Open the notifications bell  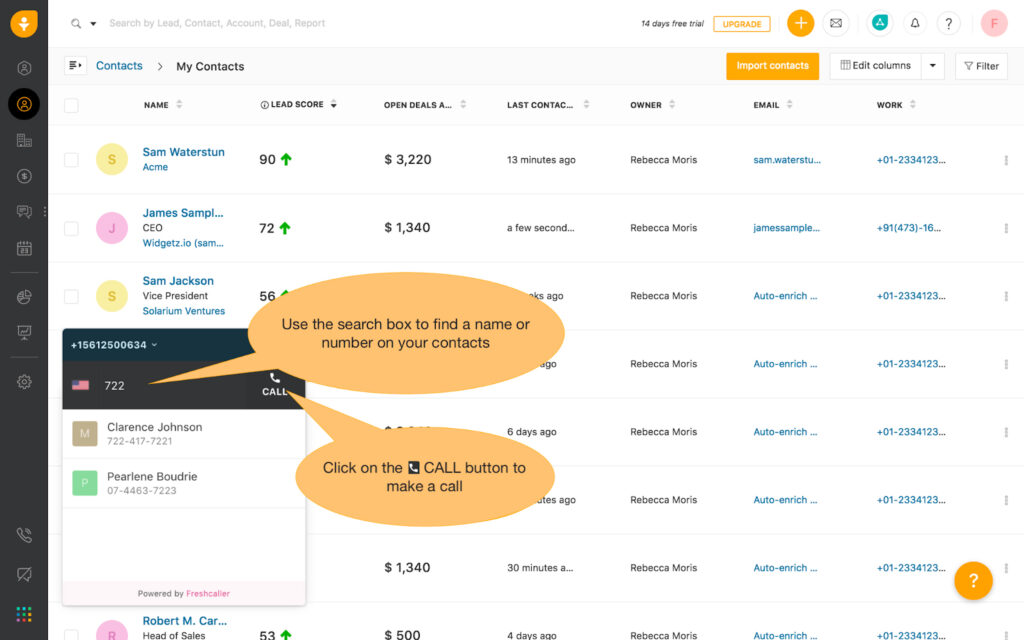click(914, 23)
